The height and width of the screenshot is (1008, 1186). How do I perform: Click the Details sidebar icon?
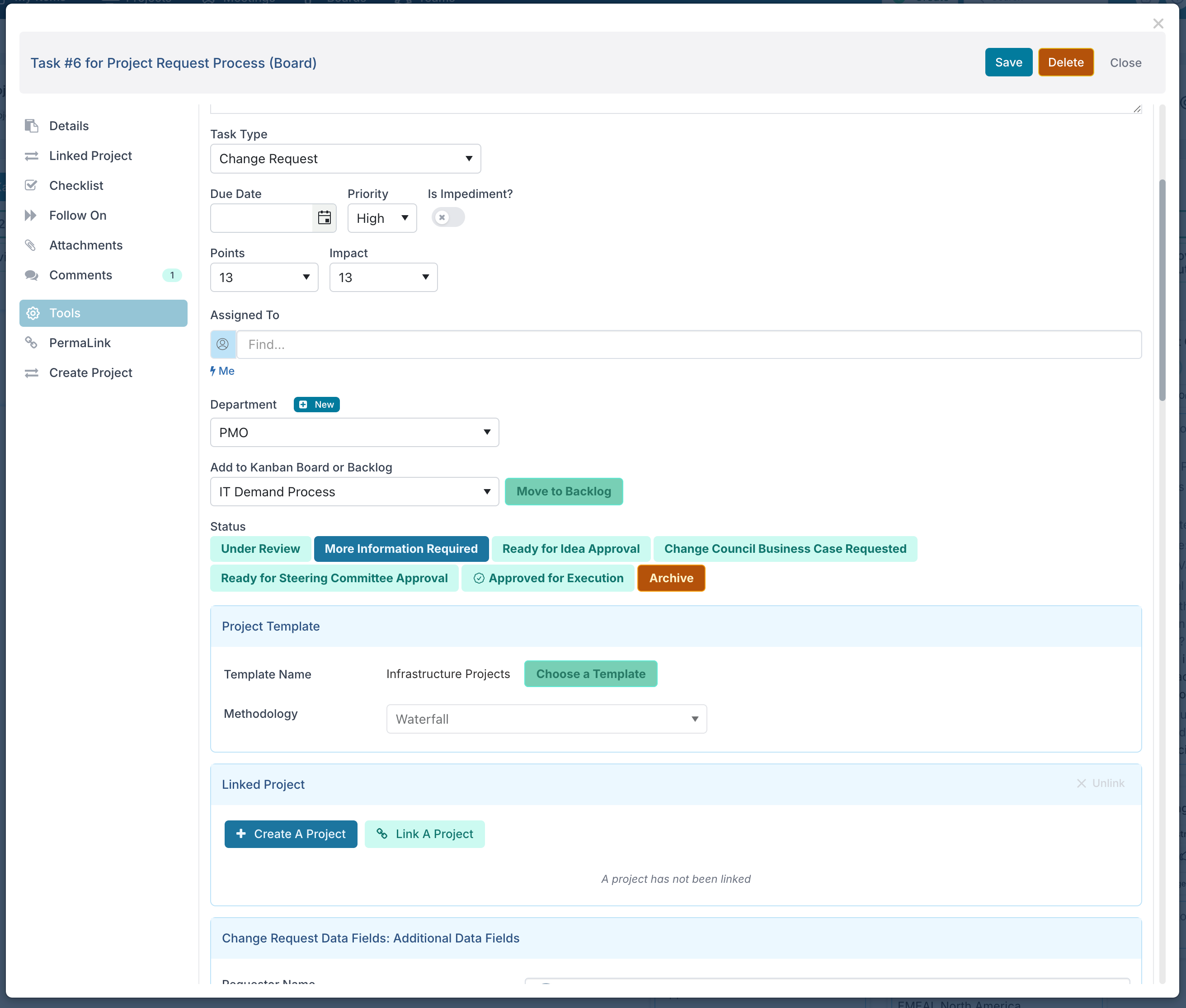click(x=32, y=126)
